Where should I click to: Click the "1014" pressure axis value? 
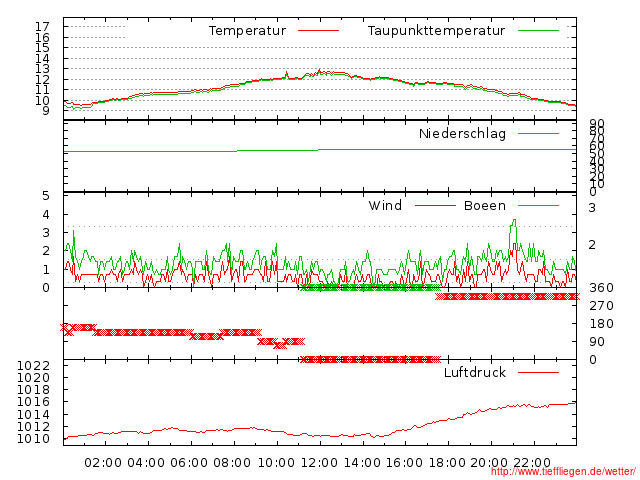click(x=33, y=414)
